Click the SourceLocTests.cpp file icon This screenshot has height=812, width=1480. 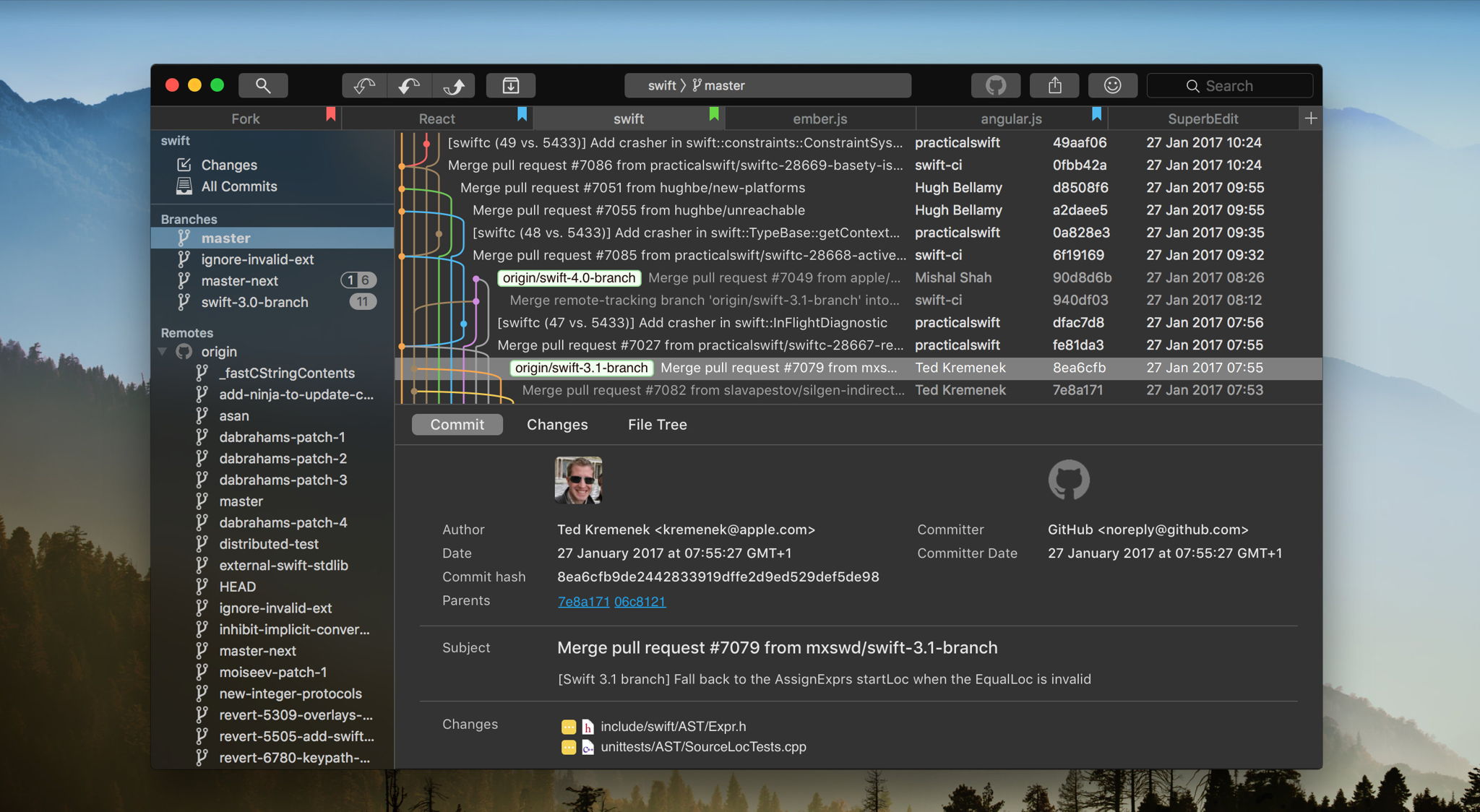click(588, 747)
